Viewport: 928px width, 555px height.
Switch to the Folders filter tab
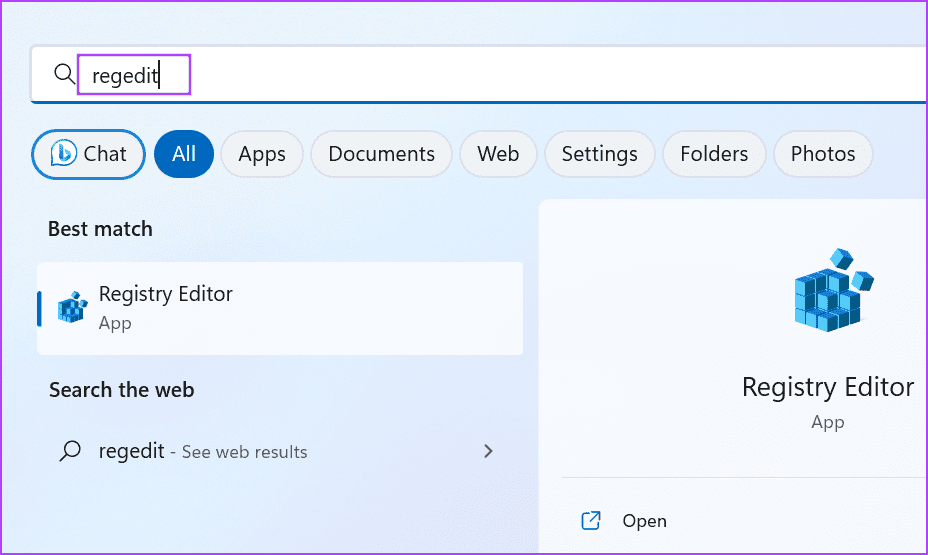(714, 154)
